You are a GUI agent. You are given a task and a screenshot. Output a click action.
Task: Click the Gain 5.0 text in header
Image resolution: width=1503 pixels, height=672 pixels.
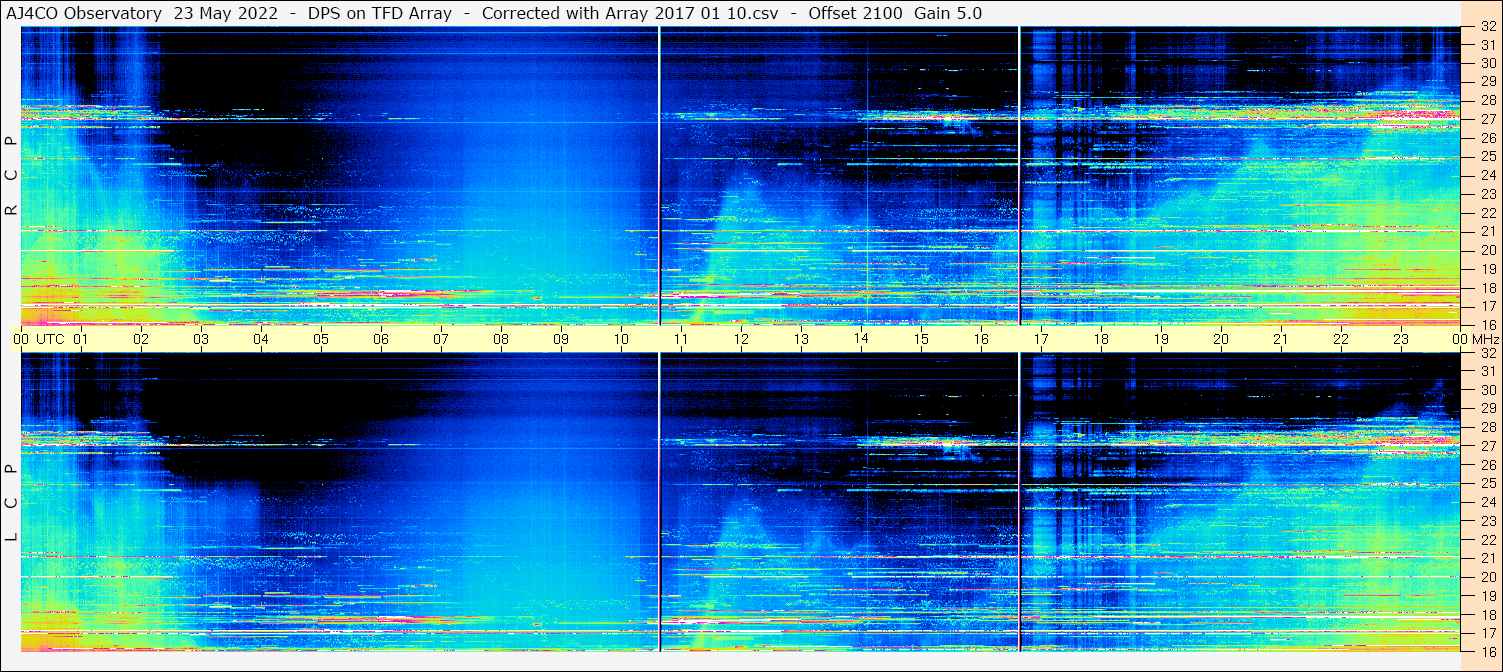947,13
